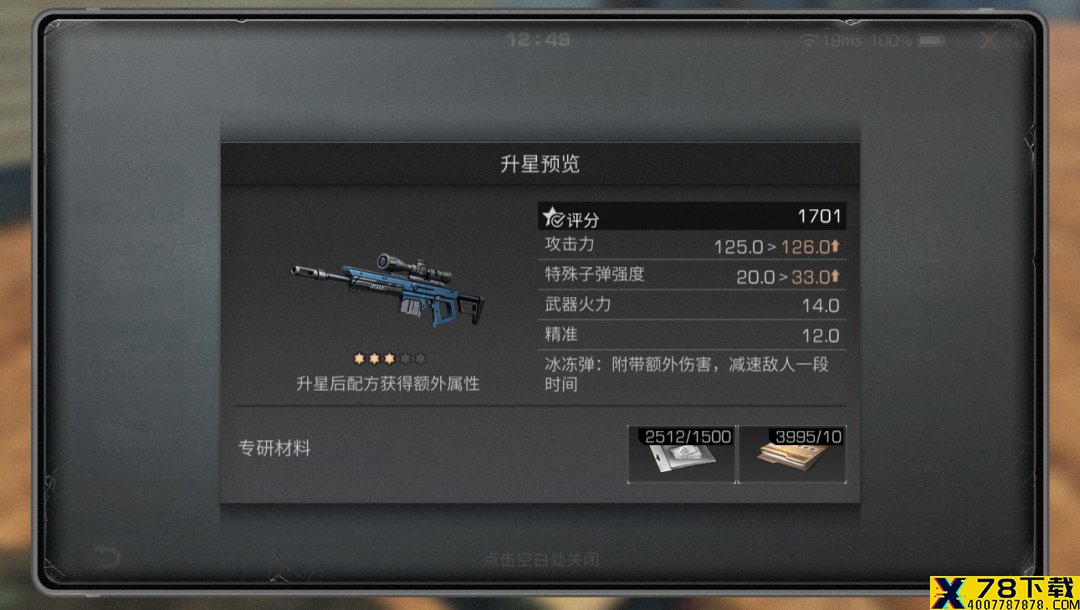Click the battery icon in status bar

(931, 41)
